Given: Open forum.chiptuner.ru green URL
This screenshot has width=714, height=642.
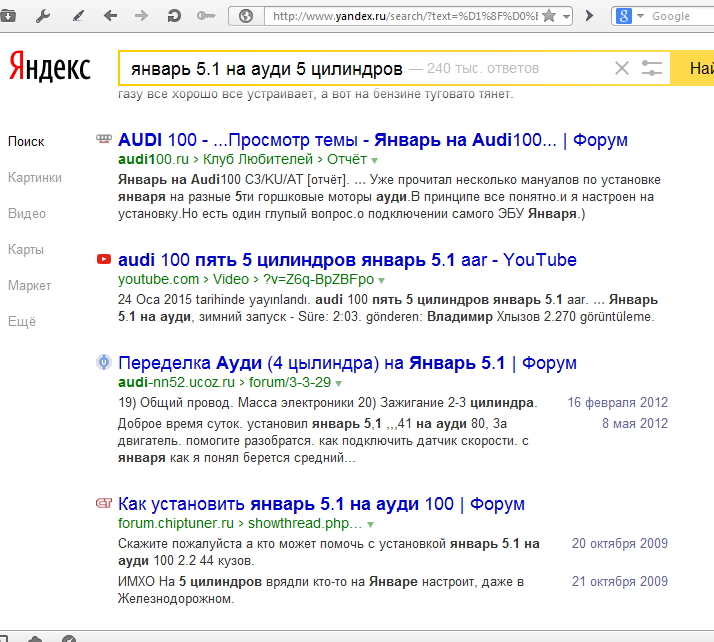Looking at the screenshot, I should (176, 524).
